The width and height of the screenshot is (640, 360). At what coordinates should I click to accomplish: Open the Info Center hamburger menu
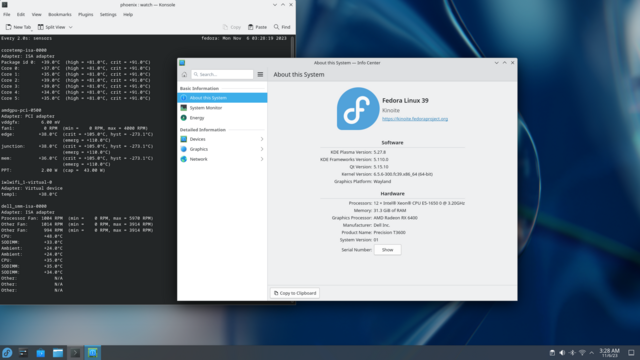pyautogui.click(x=260, y=74)
